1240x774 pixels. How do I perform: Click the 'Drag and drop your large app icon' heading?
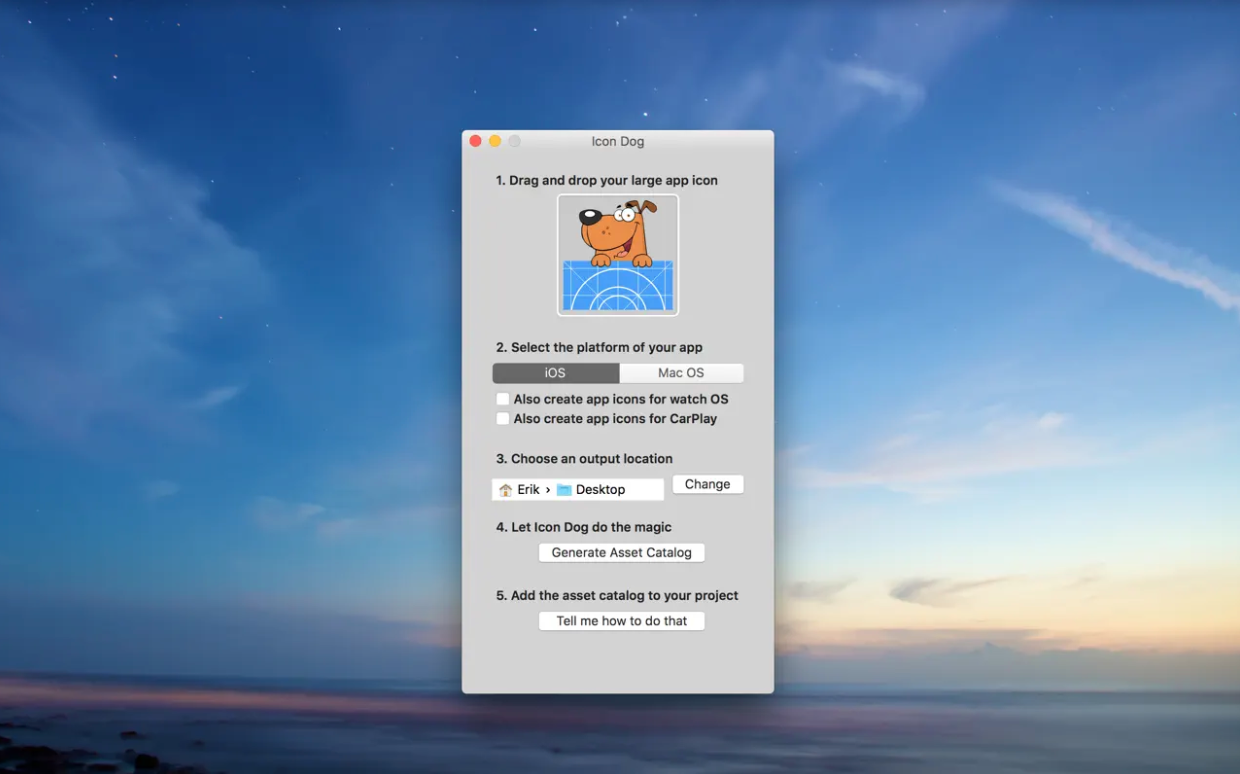[x=606, y=181]
